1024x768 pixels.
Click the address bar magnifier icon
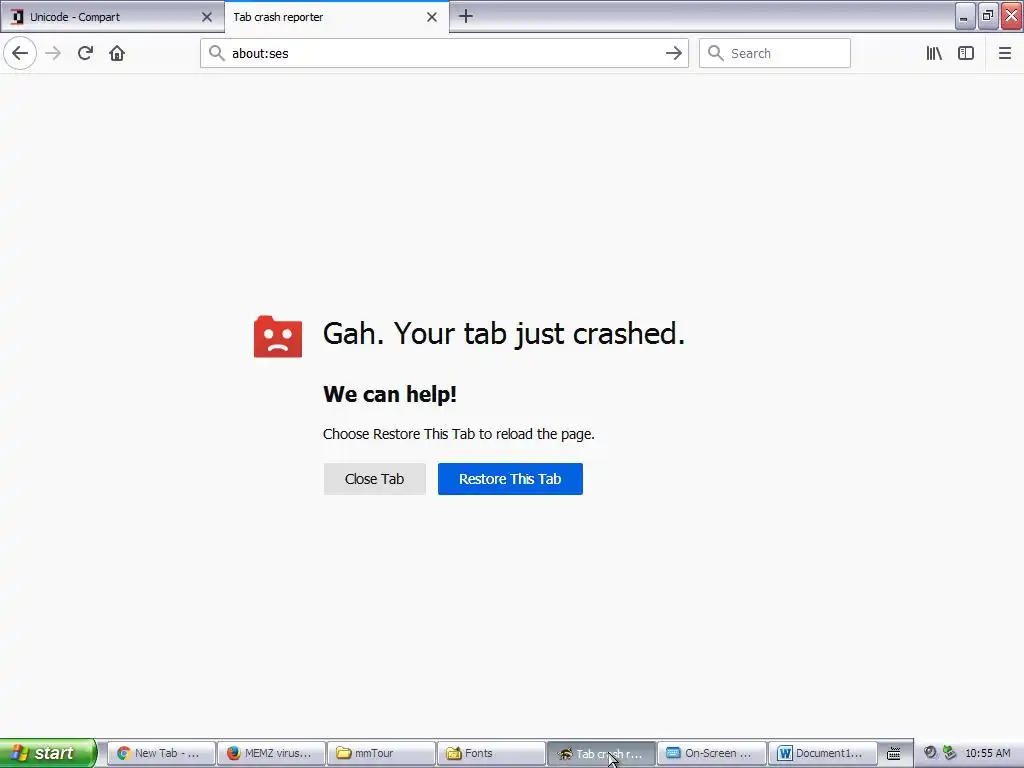[216, 53]
